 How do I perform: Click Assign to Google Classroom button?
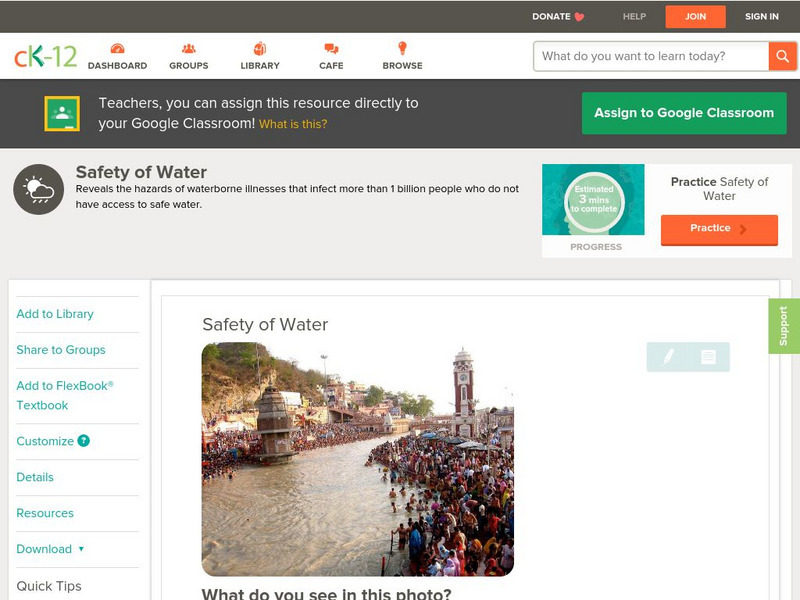coord(684,113)
